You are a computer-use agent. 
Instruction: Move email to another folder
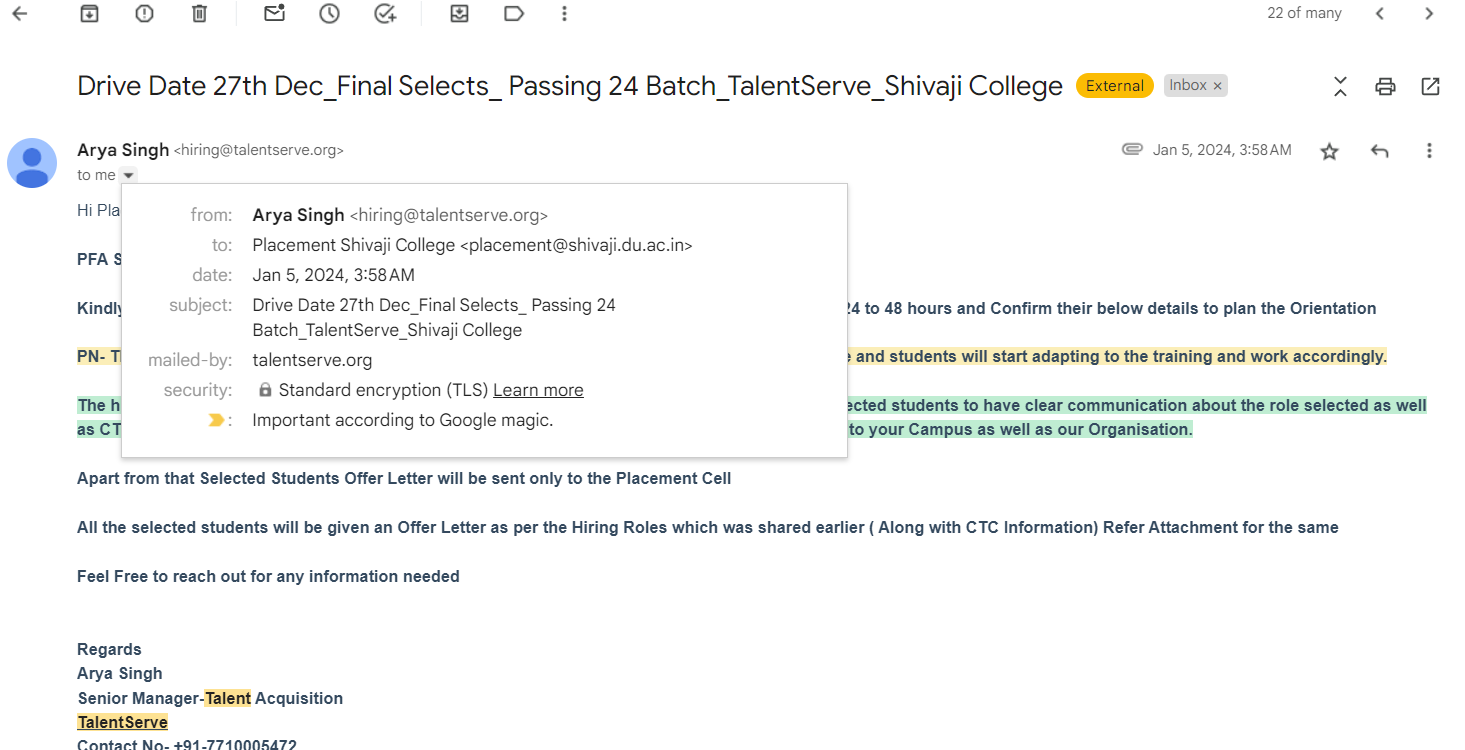click(x=459, y=13)
